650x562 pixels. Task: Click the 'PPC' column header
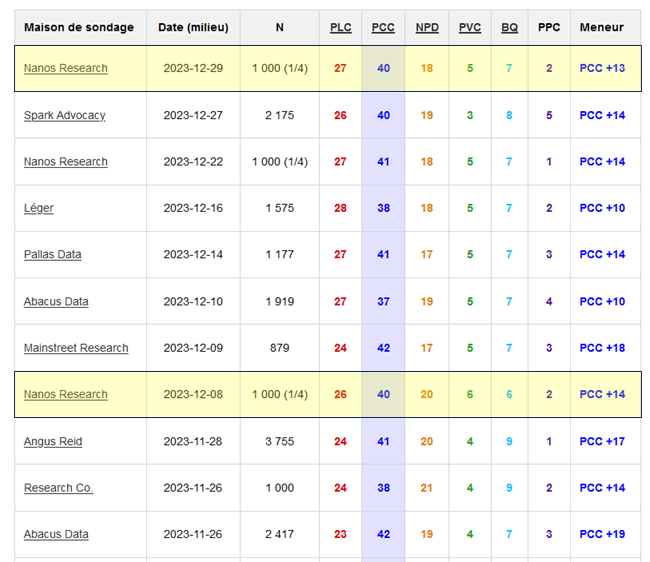549,27
